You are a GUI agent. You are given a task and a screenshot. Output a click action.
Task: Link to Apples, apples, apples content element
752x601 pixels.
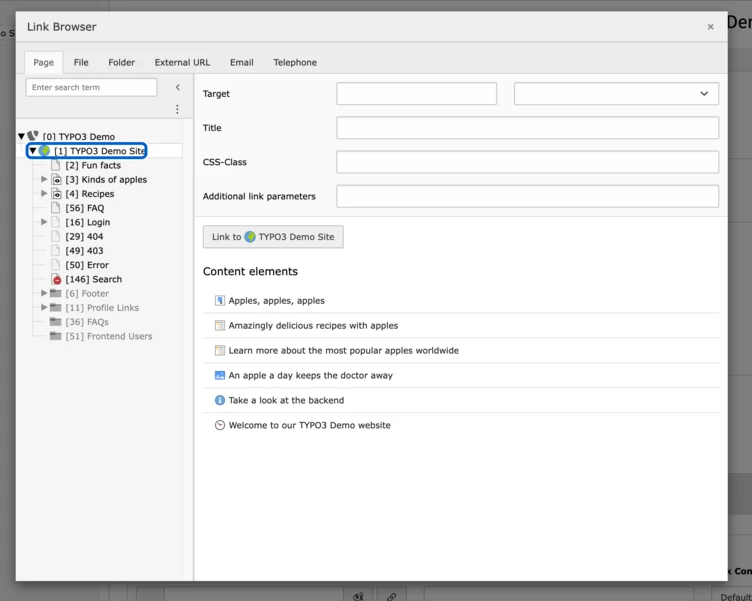click(277, 301)
